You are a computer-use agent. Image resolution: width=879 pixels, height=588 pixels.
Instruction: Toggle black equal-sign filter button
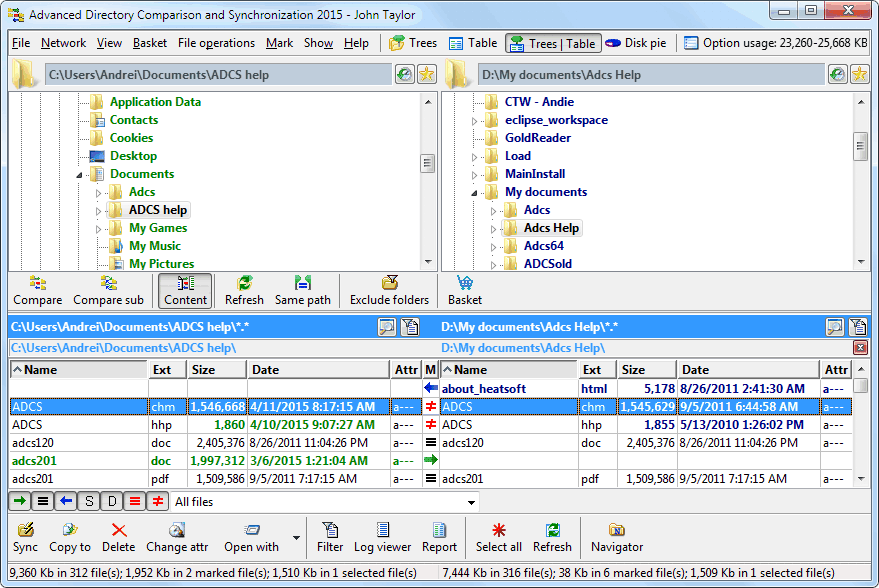coord(43,501)
